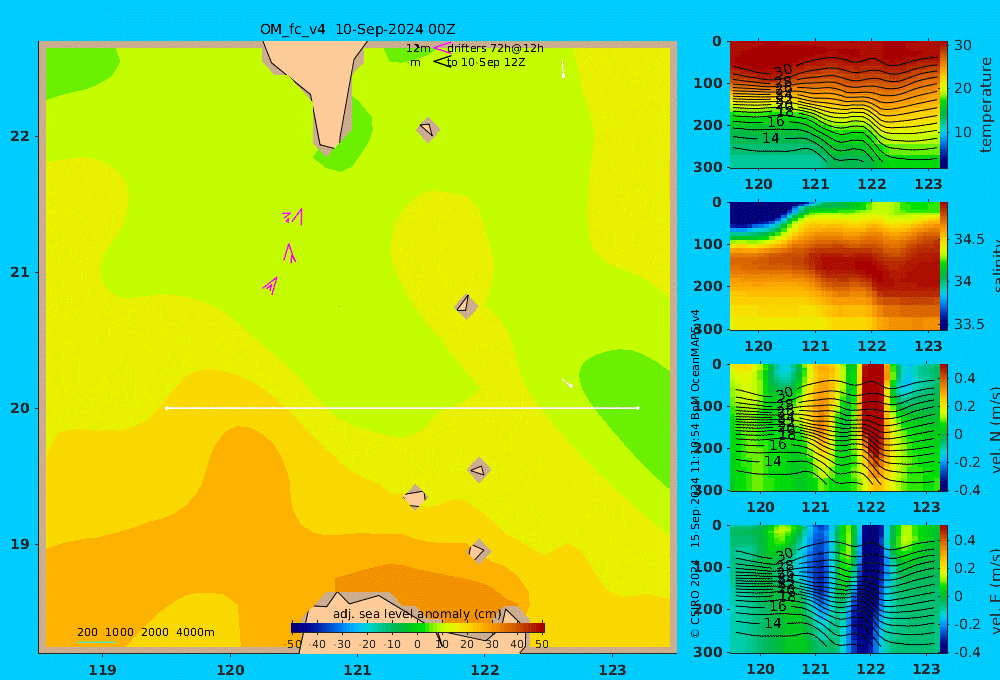Click the "-50" tick on the sea level colorbar
Image resolution: width=1000 pixels, height=680 pixels.
tap(293, 644)
